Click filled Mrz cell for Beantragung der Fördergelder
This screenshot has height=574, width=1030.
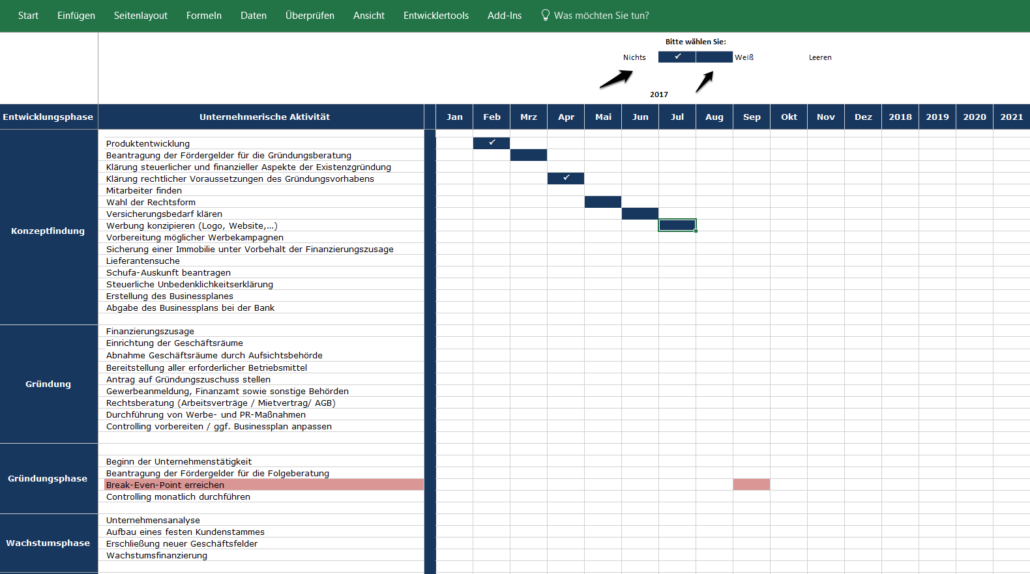pos(529,155)
